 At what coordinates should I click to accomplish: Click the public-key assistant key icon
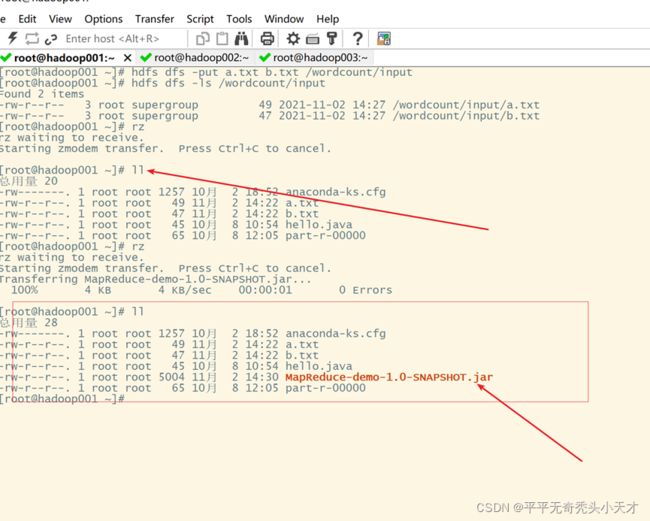pyautogui.click(x=332, y=39)
